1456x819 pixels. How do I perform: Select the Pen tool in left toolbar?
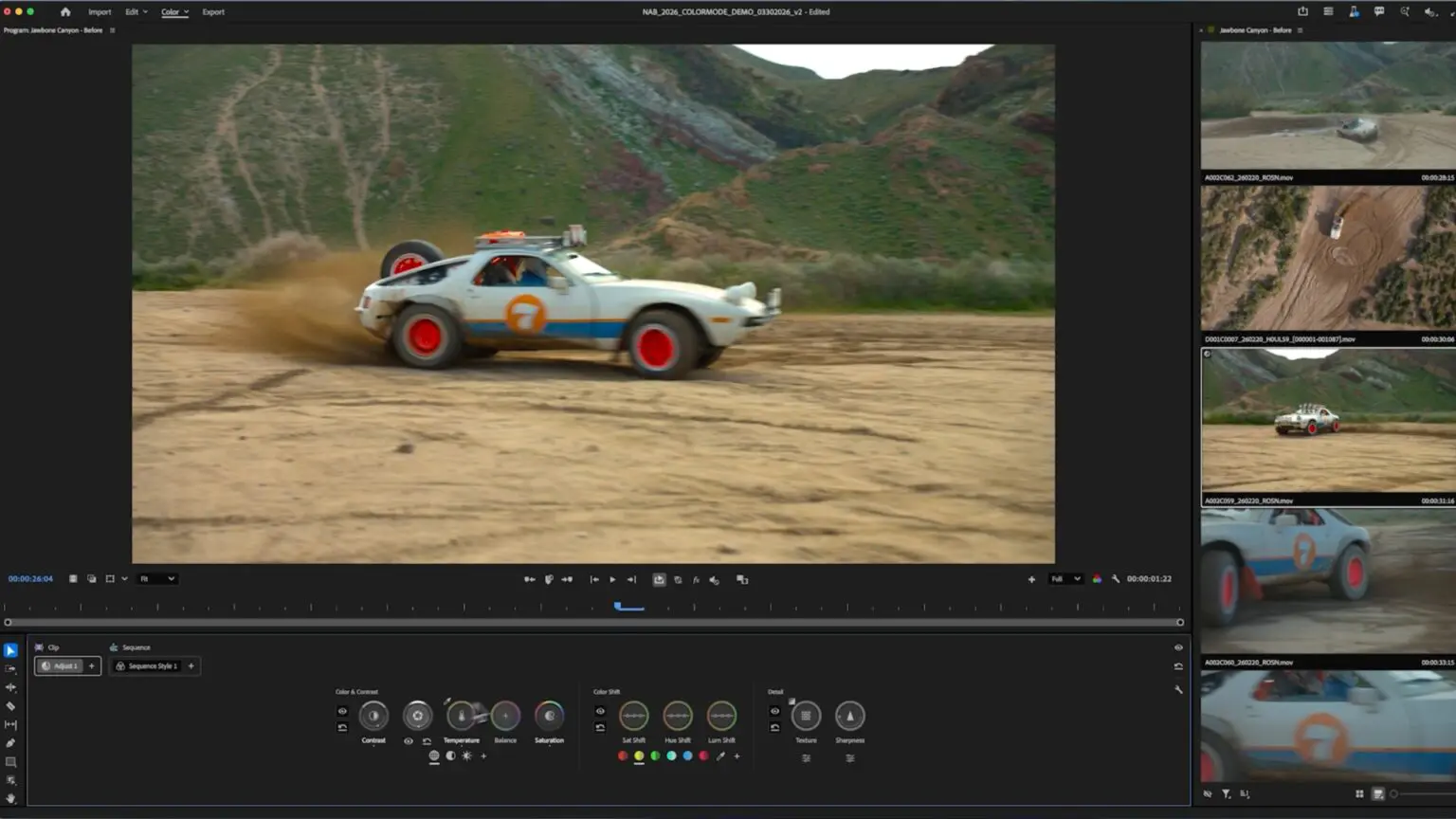point(11,743)
